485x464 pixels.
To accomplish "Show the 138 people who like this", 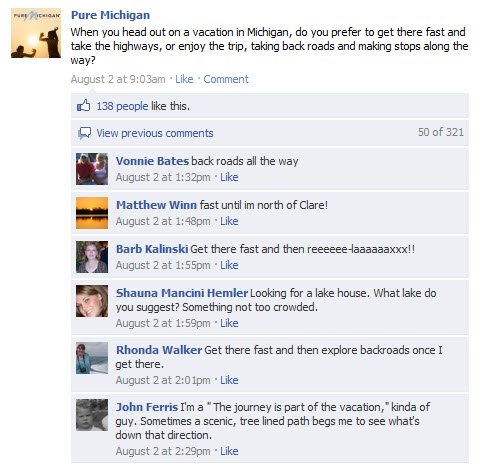I will 122,106.
